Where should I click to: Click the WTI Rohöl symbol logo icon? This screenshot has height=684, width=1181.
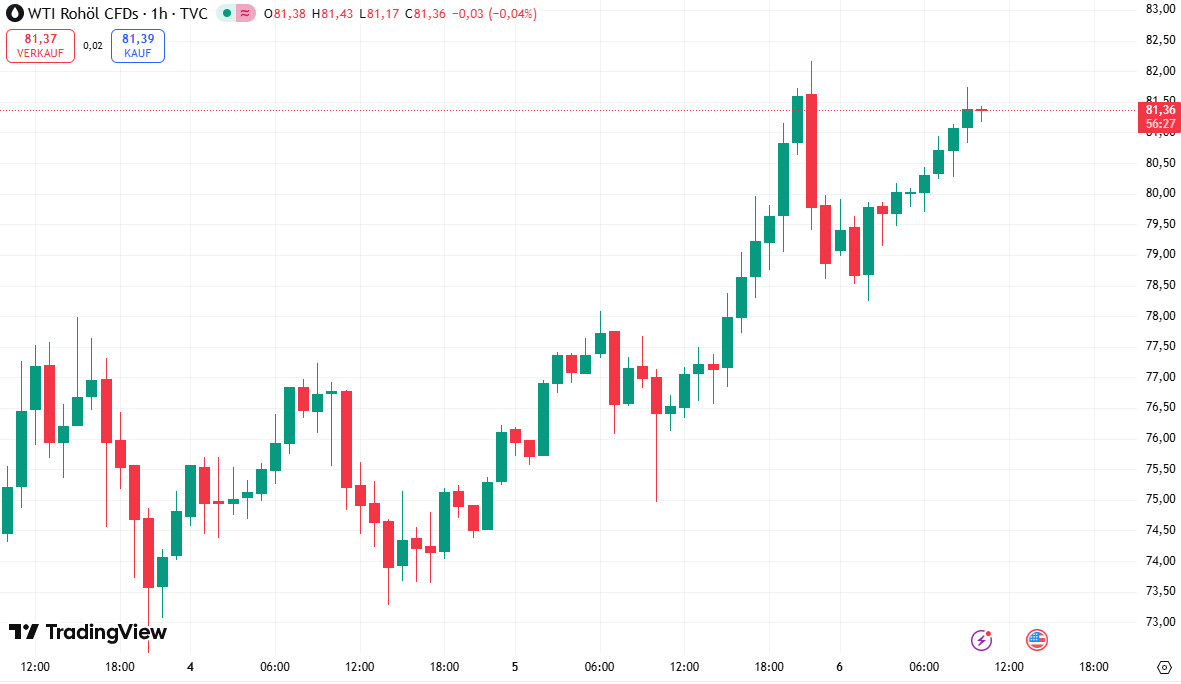(x=14, y=13)
